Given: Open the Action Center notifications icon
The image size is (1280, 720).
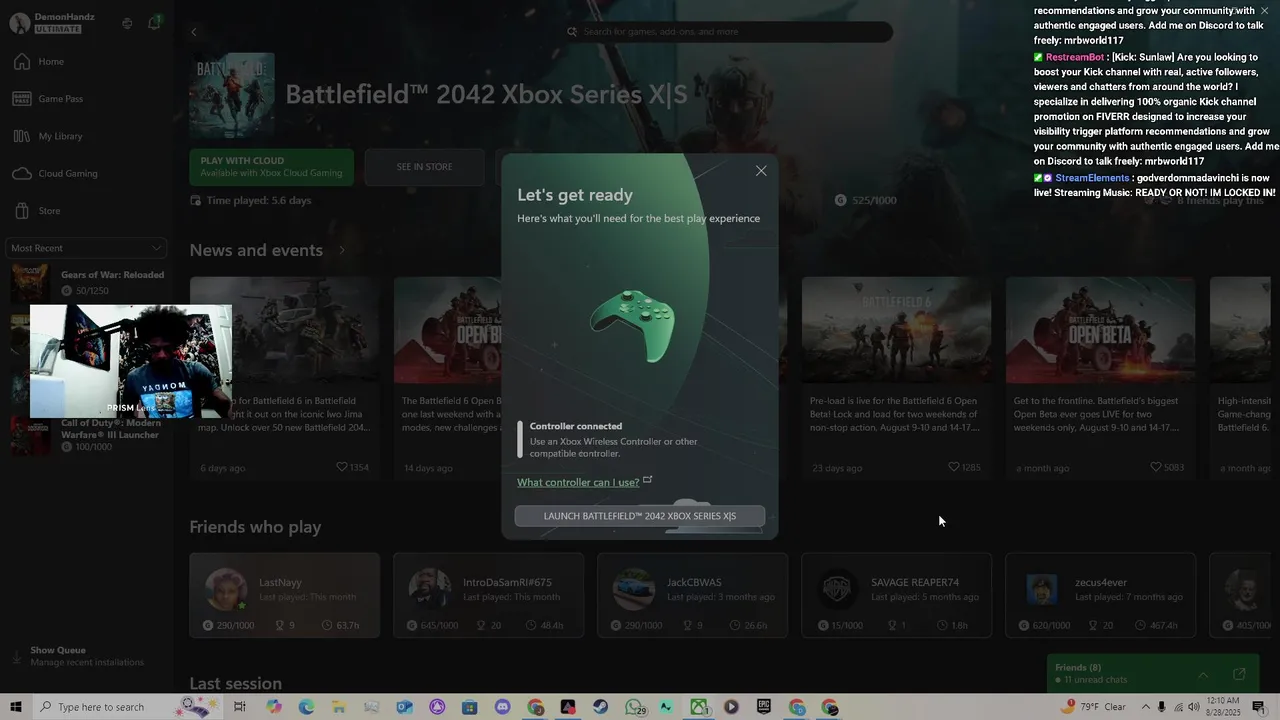Looking at the screenshot, I should [1258, 707].
